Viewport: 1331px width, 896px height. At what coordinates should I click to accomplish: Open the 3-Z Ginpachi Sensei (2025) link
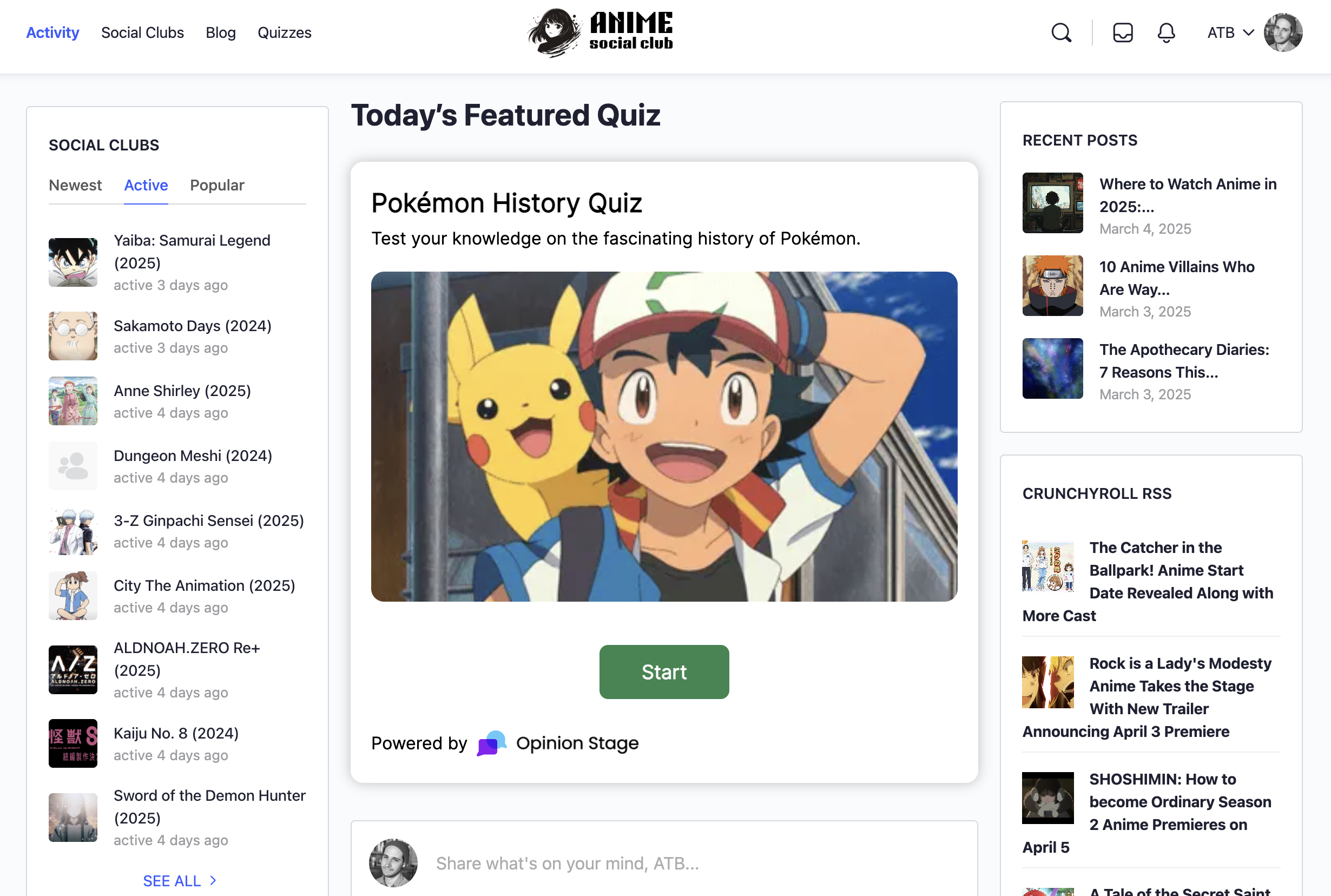click(x=209, y=521)
